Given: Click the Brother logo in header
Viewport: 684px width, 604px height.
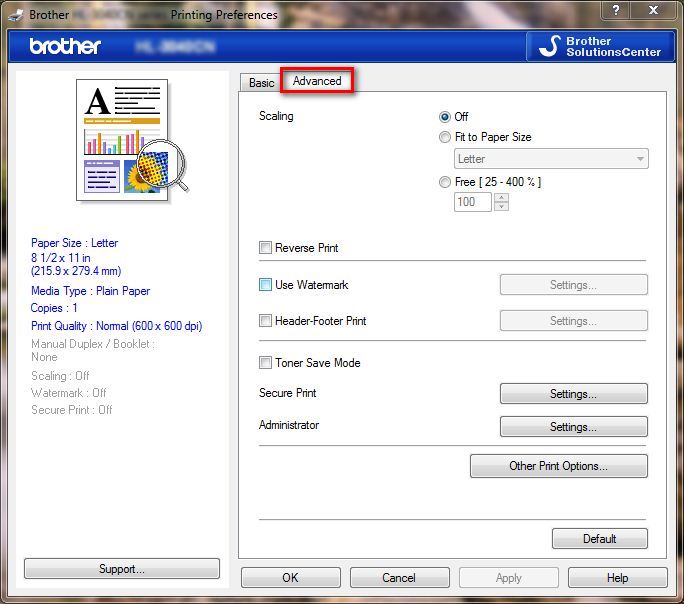Looking at the screenshot, I should click(65, 47).
